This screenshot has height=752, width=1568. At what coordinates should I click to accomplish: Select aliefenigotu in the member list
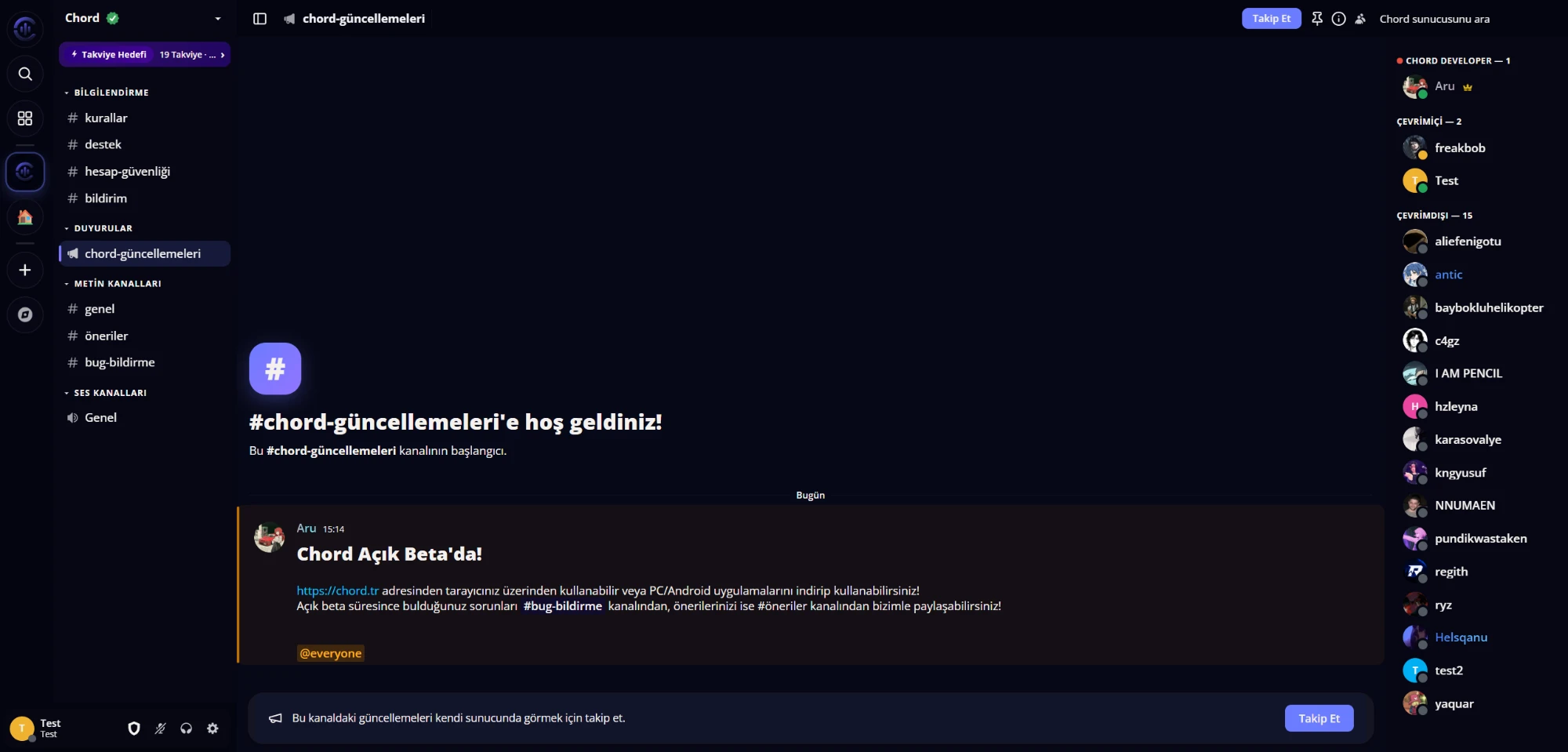(1474, 242)
